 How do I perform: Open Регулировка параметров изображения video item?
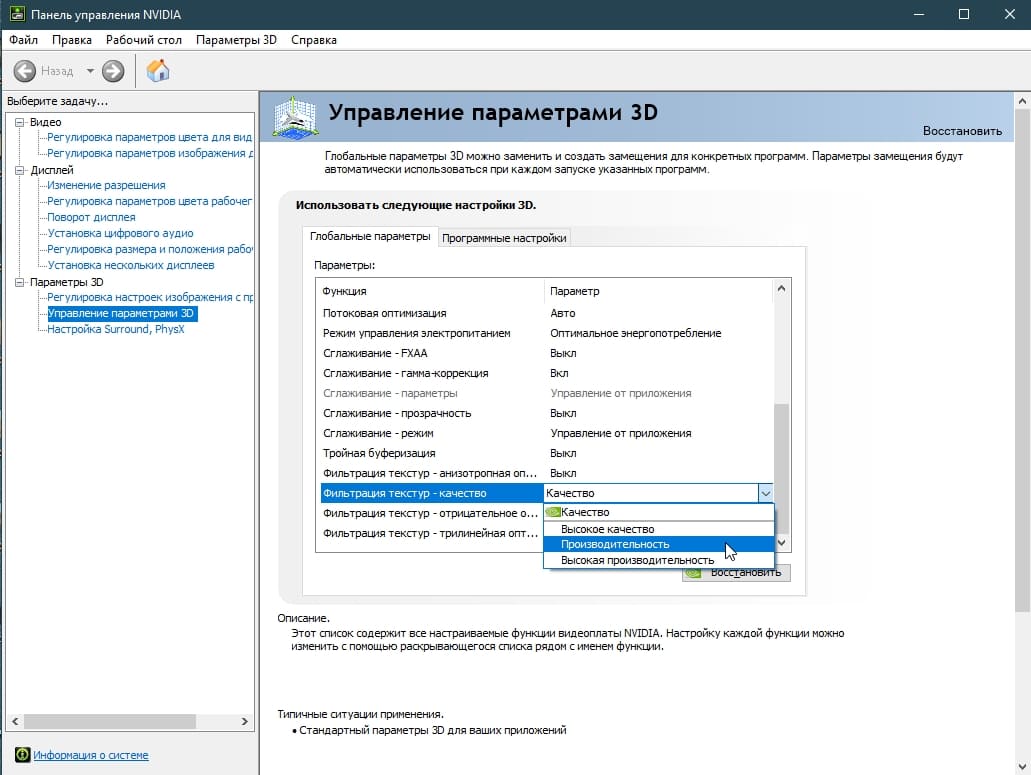point(149,153)
